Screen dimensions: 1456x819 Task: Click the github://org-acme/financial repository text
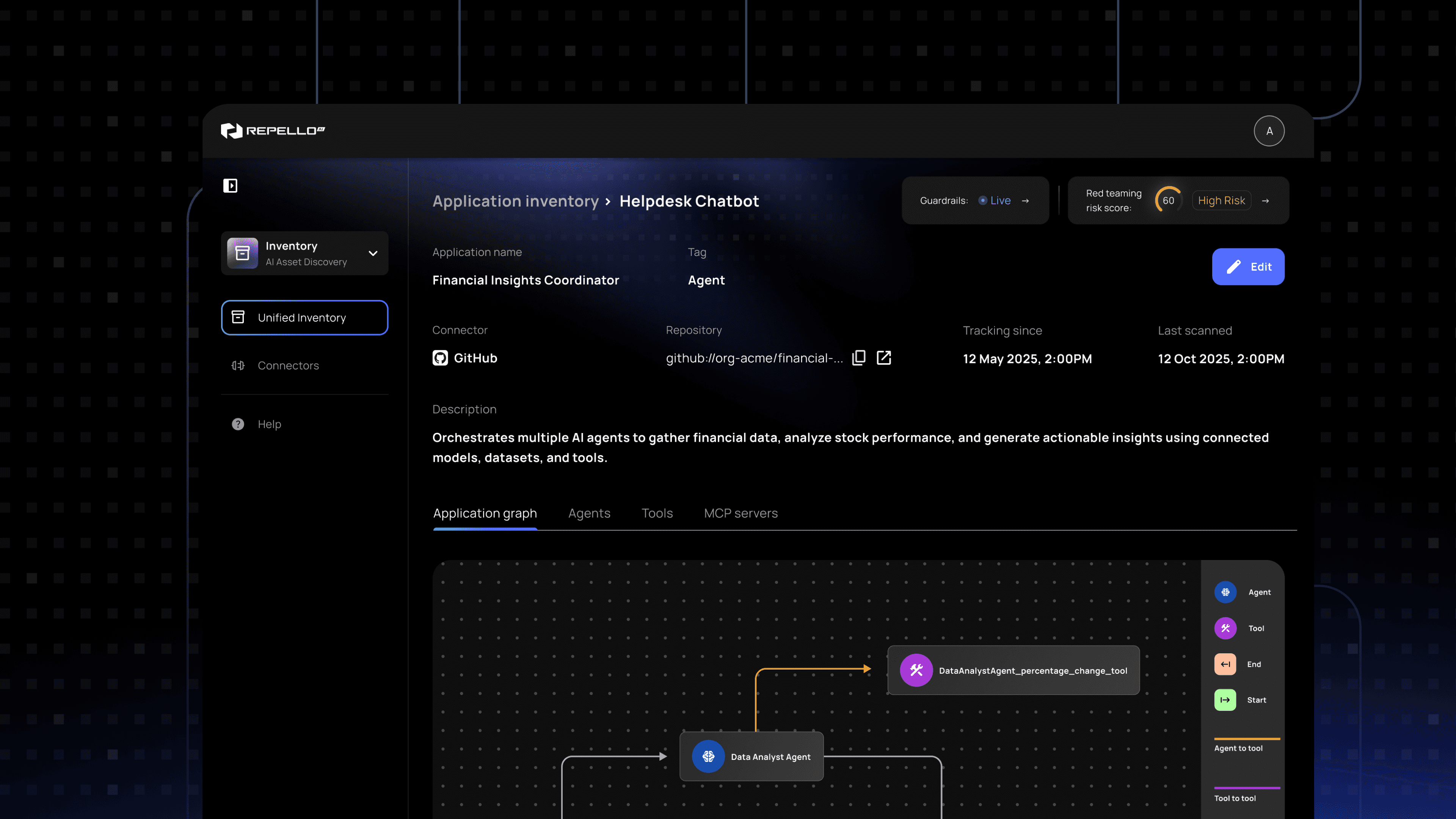pos(755,358)
